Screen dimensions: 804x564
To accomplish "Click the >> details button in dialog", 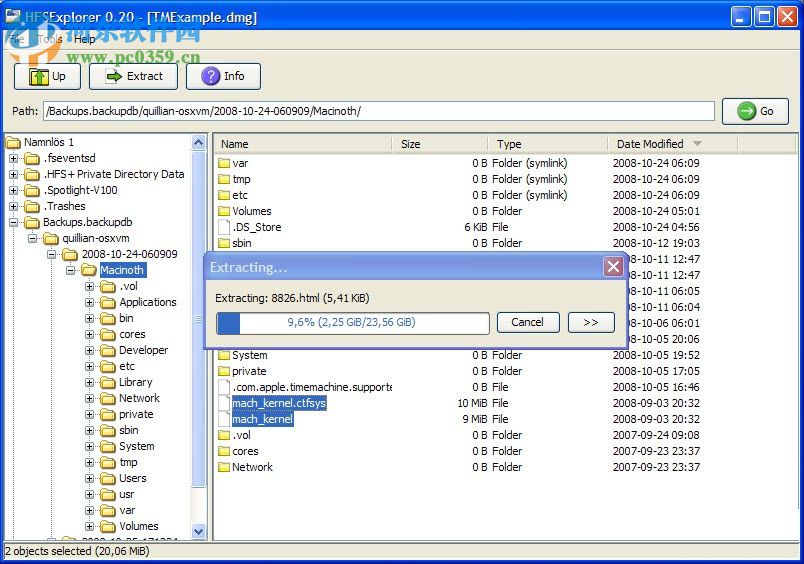I will click(591, 322).
